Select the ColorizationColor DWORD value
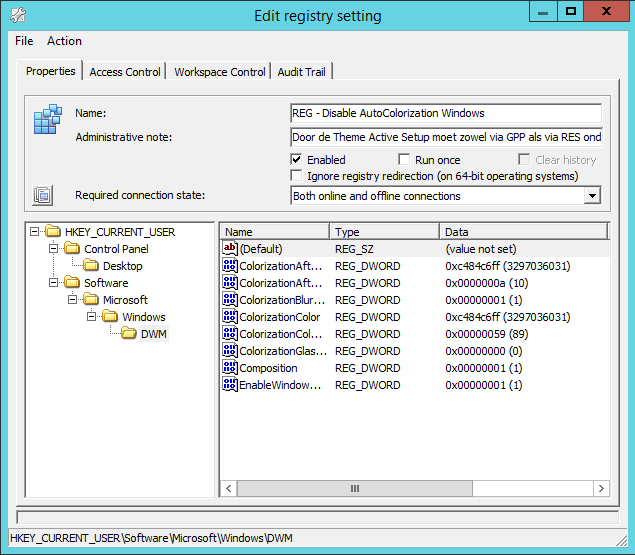The height and width of the screenshot is (555, 635). [x=280, y=317]
